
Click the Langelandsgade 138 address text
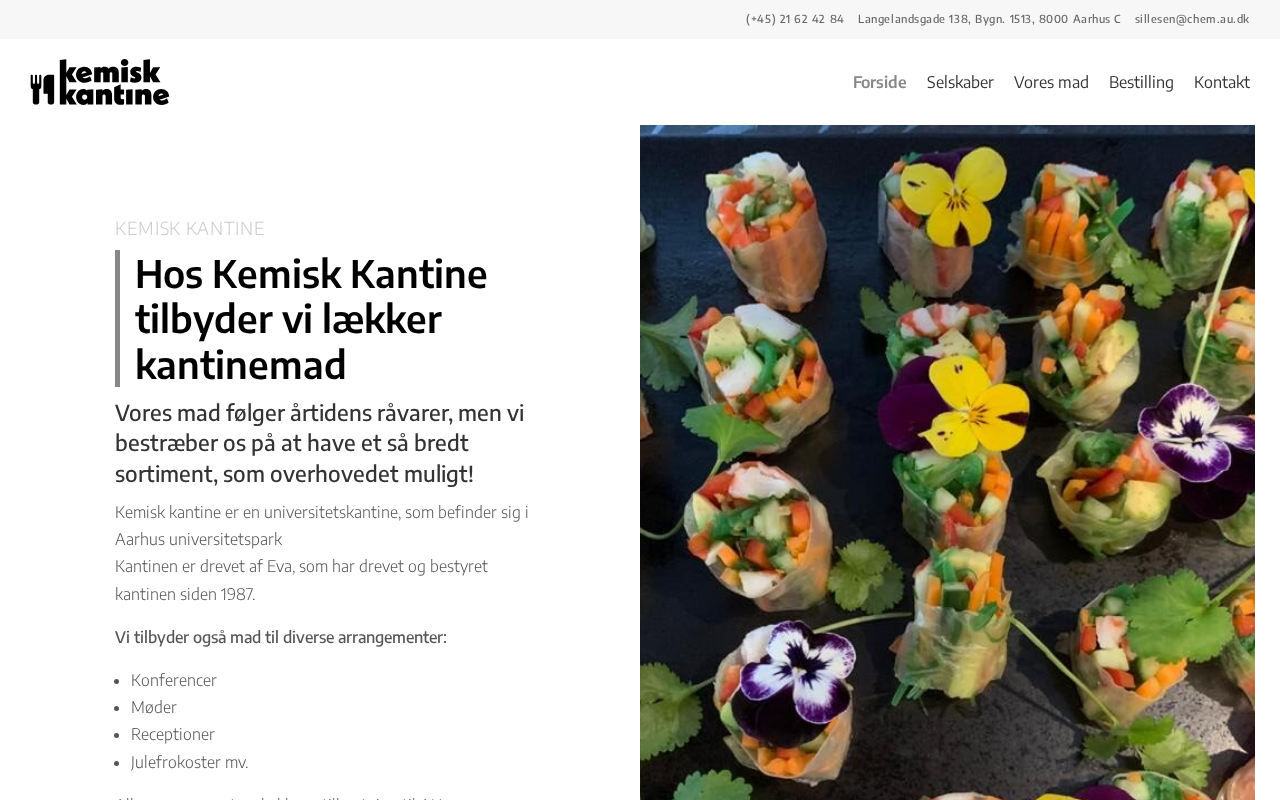[x=989, y=19]
